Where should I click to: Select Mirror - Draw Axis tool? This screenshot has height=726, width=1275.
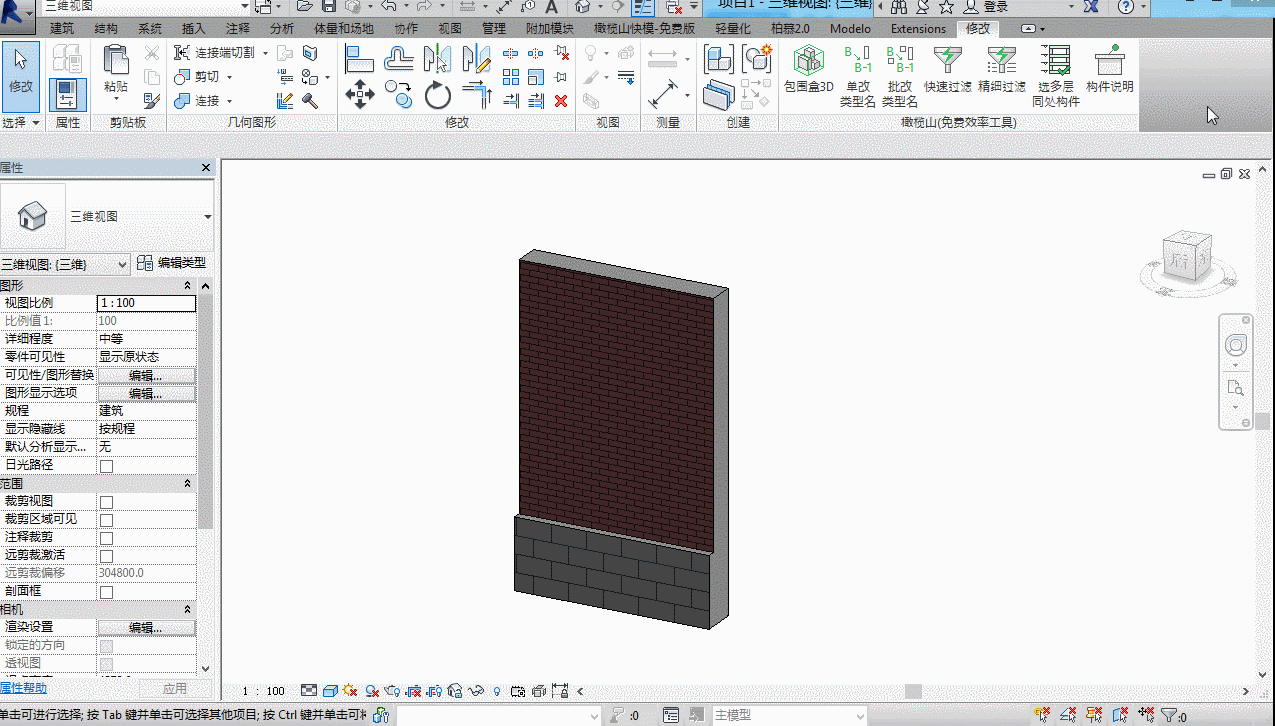click(x=477, y=59)
